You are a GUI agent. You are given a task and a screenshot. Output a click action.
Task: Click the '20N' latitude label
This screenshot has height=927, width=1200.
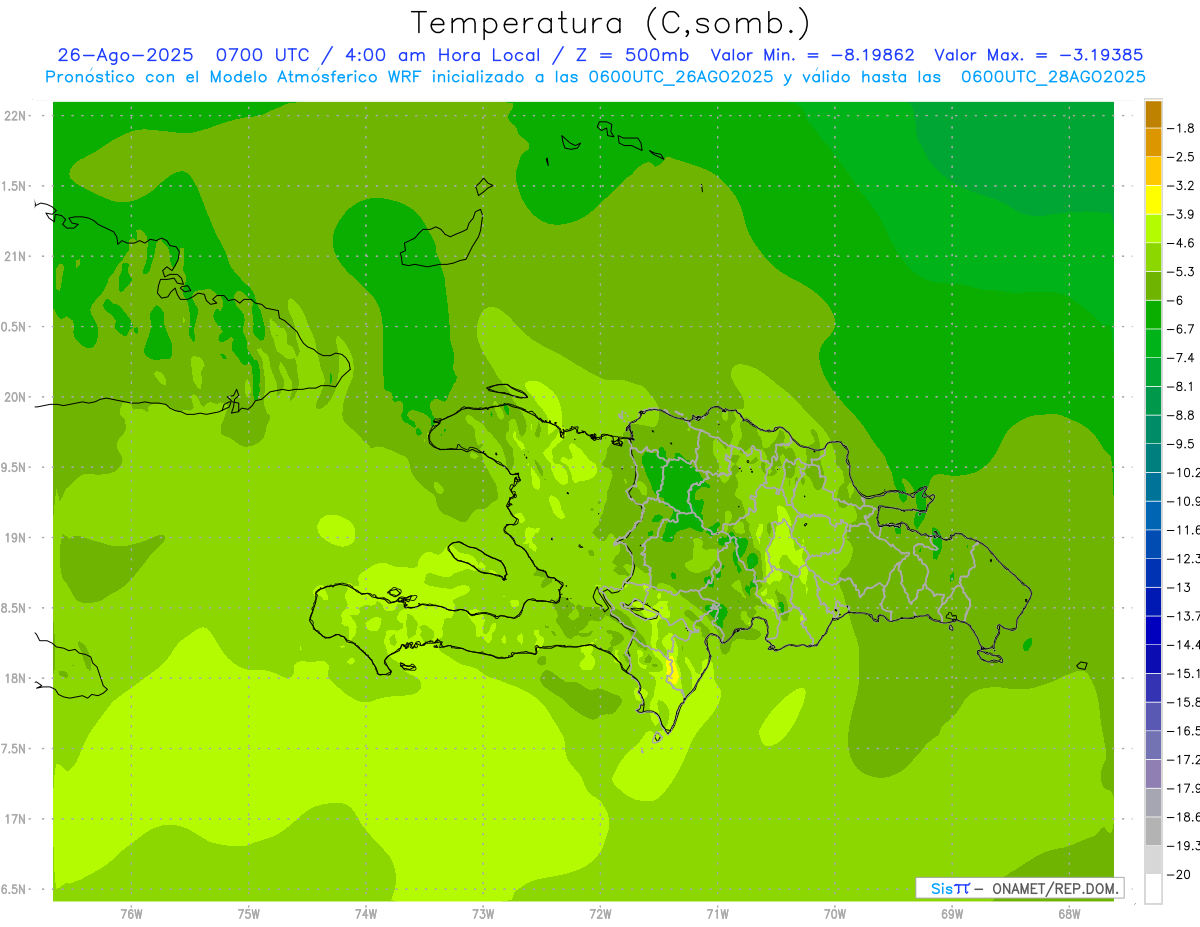tap(17, 397)
